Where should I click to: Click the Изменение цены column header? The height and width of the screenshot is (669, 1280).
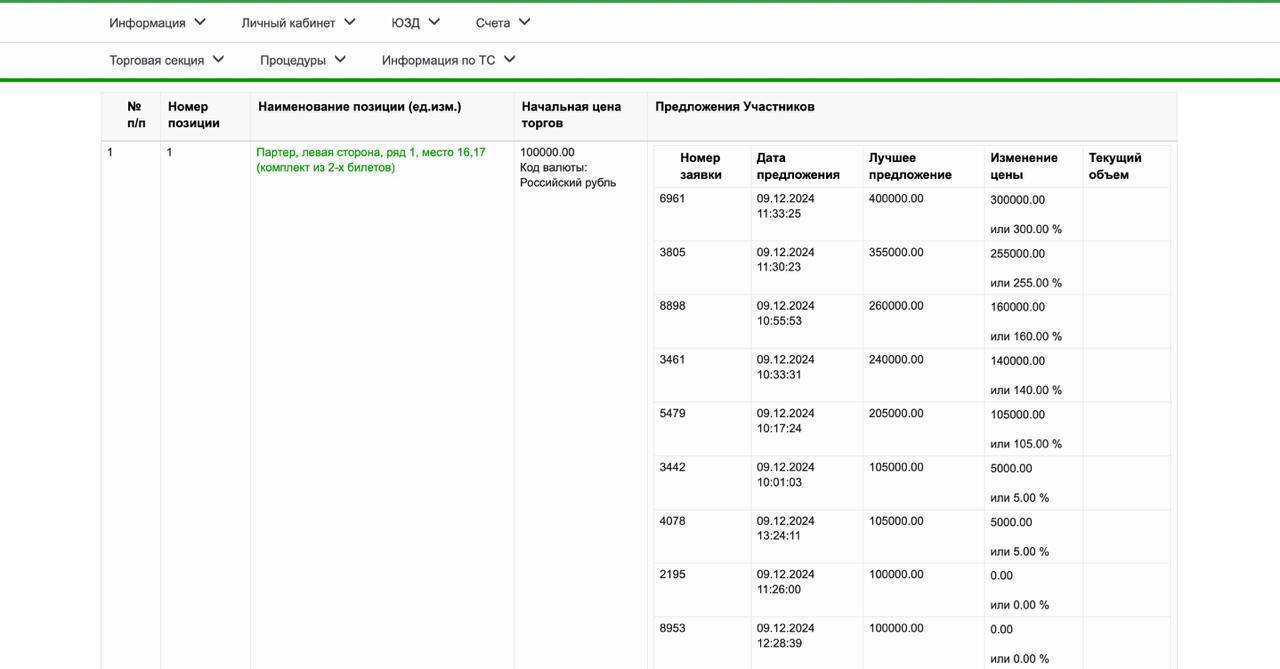tap(1023, 166)
